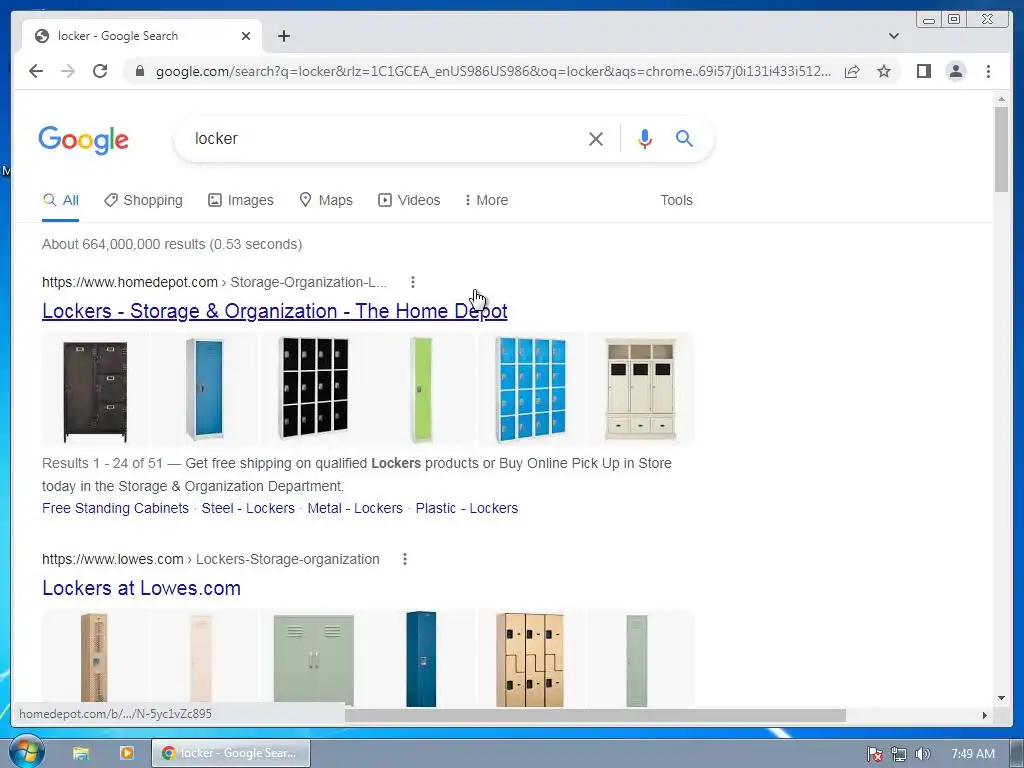Switch to the Images tab
Screen dimensions: 1024x768
coord(240,200)
